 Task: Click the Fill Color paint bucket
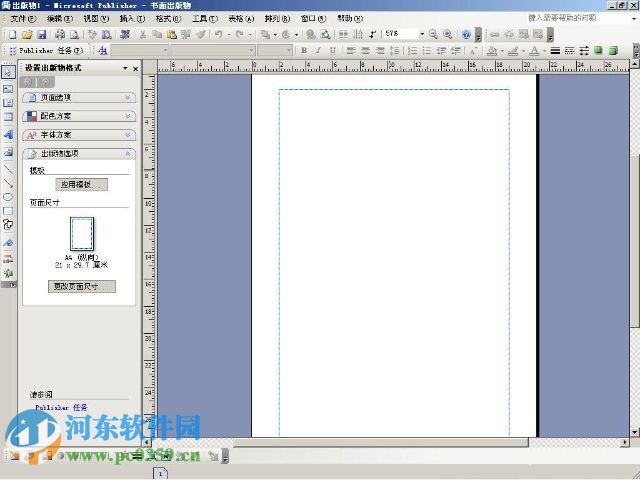492,51
